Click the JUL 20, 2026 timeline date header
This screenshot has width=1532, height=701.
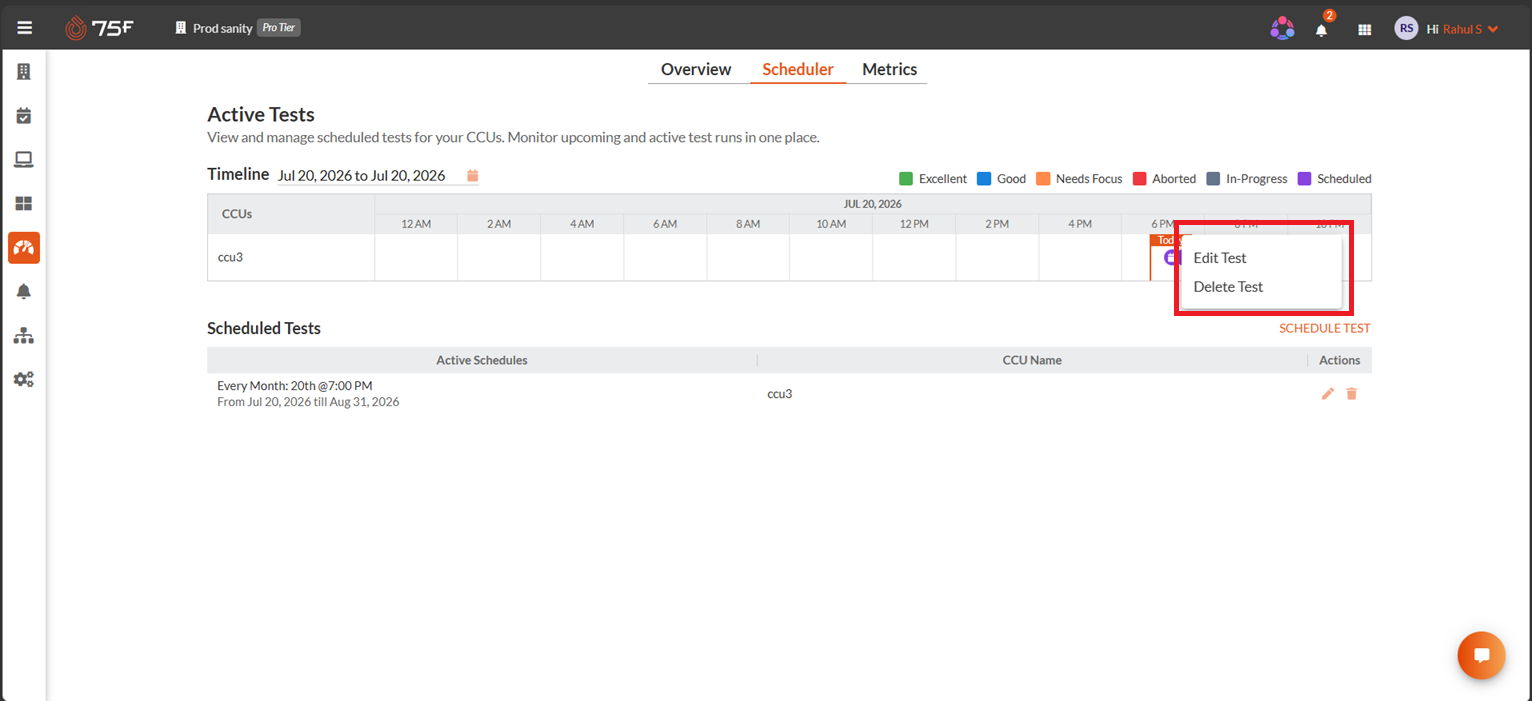coord(873,204)
